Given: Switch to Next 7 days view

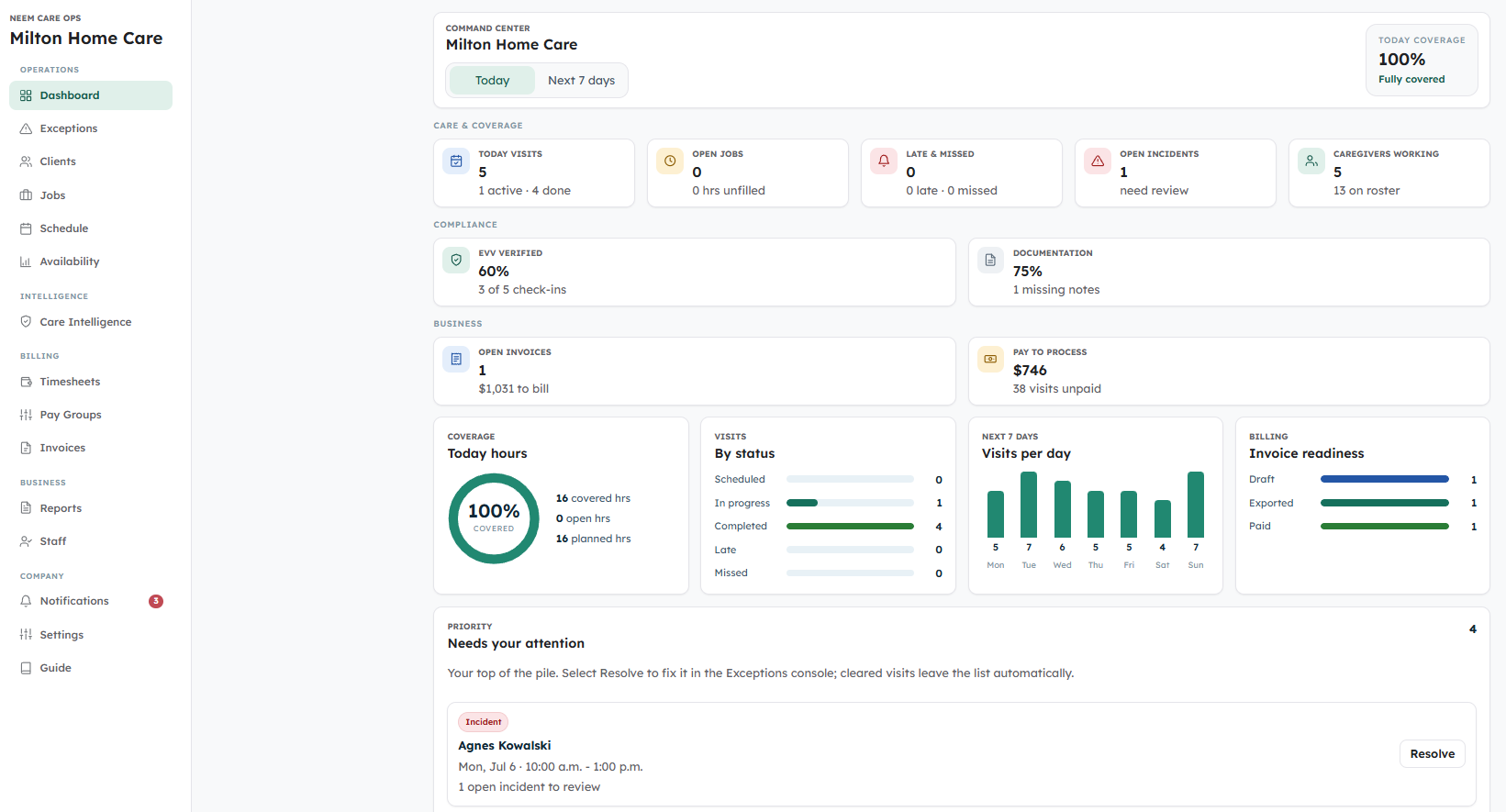Looking at the screenshot, I should coord(581,81).
